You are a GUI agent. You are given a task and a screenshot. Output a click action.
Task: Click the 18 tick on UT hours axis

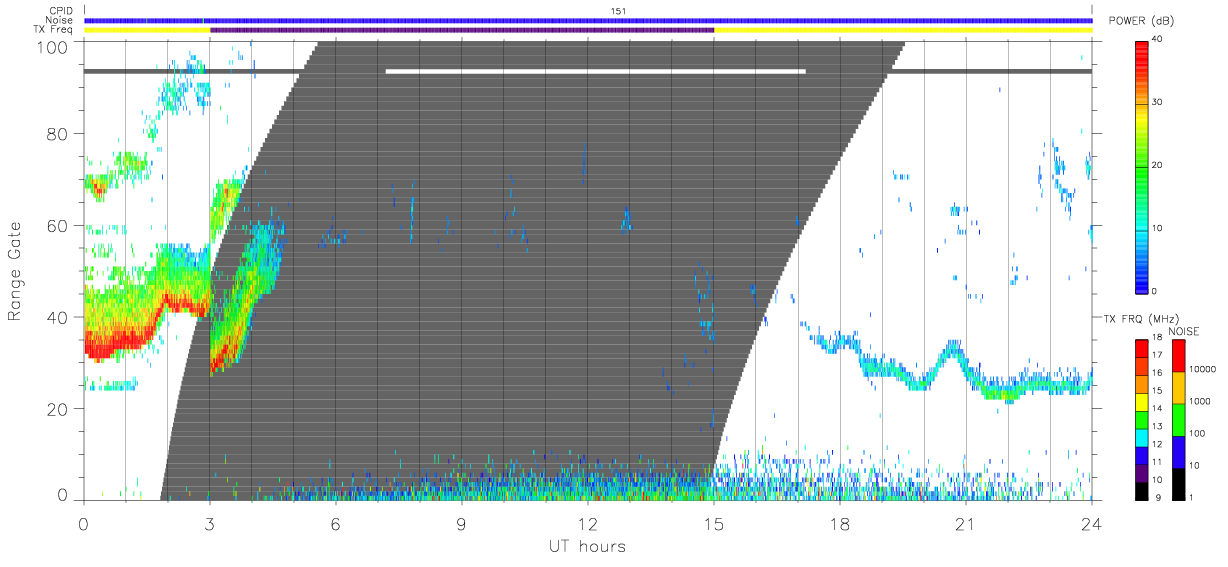(840, 522)
